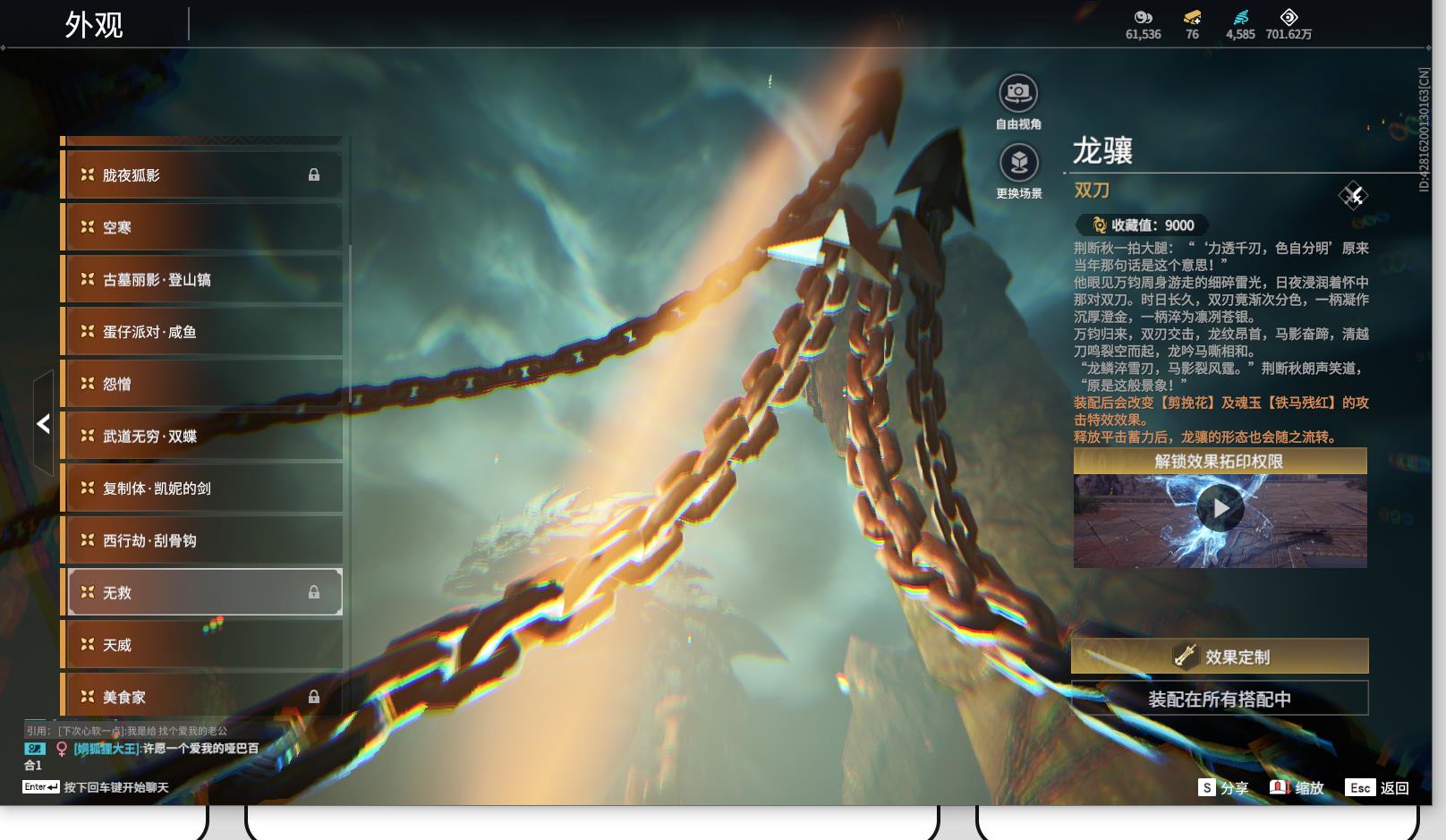This screenshot has height=840, width=1446.
Task: Play the weapon effect preview video
Action: 1221,508
